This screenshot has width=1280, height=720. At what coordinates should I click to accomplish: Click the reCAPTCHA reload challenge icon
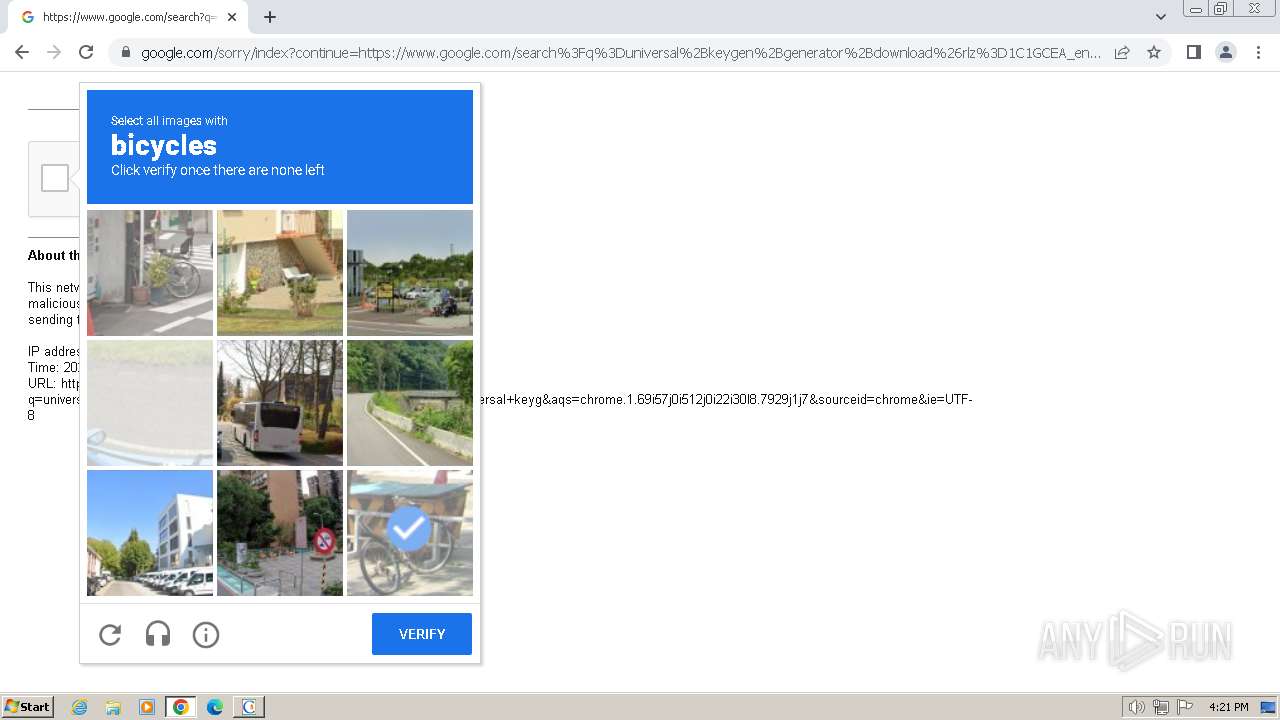pyautogui.click(x=110, y=634)
